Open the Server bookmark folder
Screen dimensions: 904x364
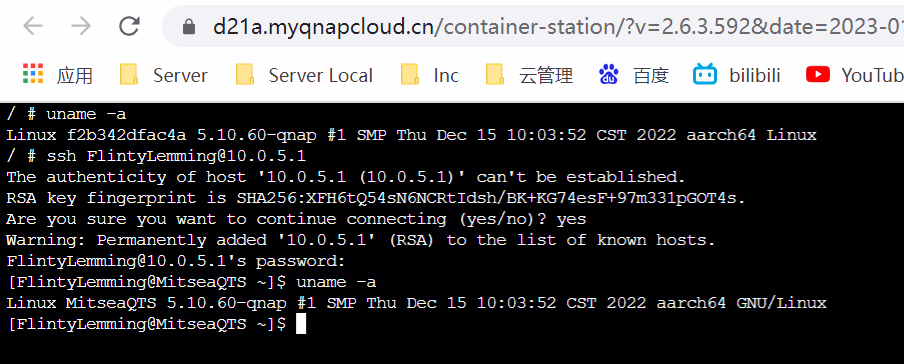(164, 75)
